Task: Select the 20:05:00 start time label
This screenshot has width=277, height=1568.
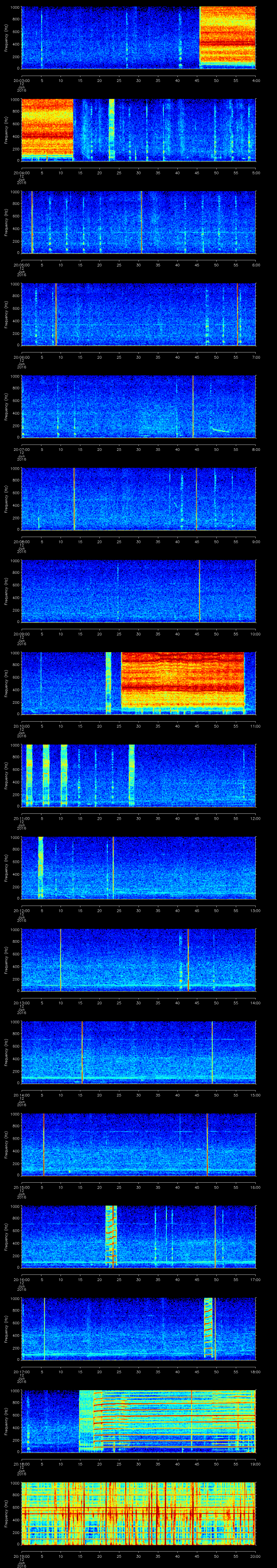Action: (21, 265)
